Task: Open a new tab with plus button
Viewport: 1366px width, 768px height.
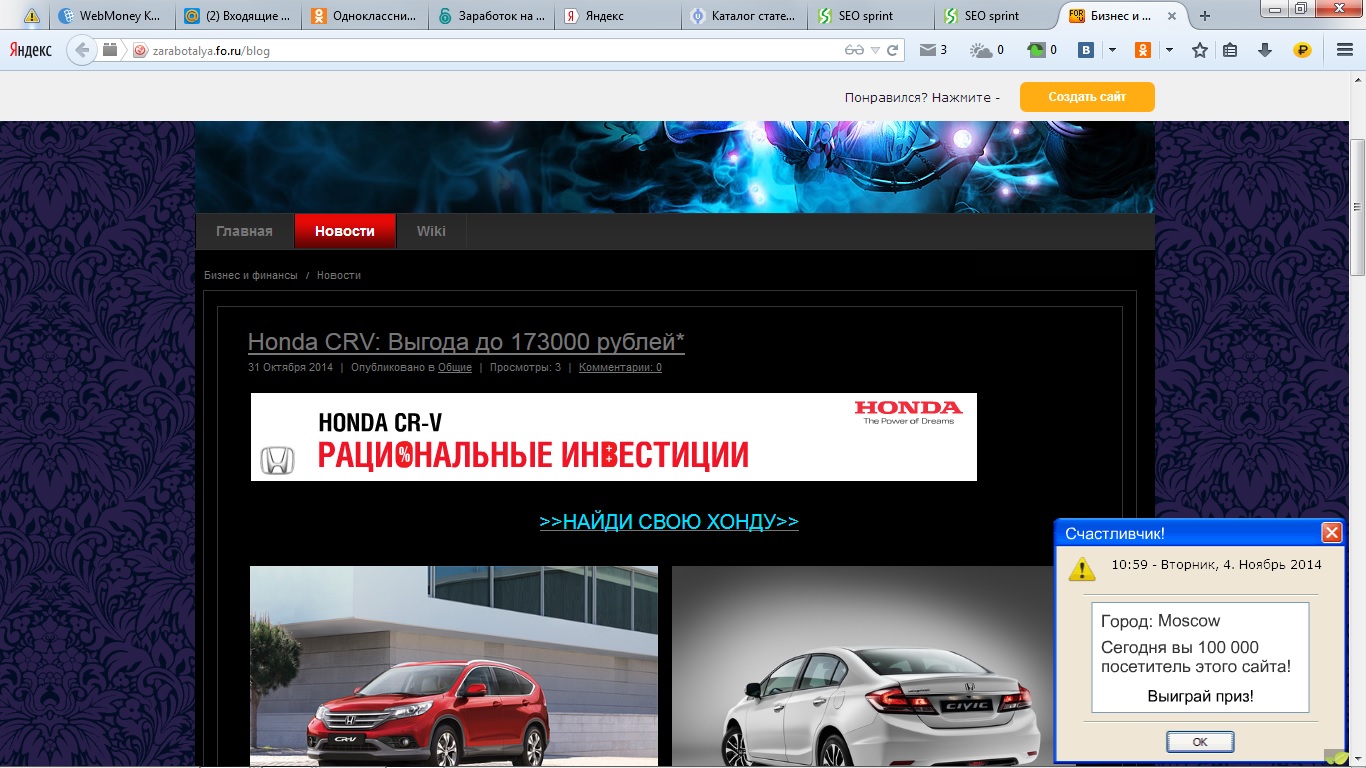Action: coord(1205,16)
